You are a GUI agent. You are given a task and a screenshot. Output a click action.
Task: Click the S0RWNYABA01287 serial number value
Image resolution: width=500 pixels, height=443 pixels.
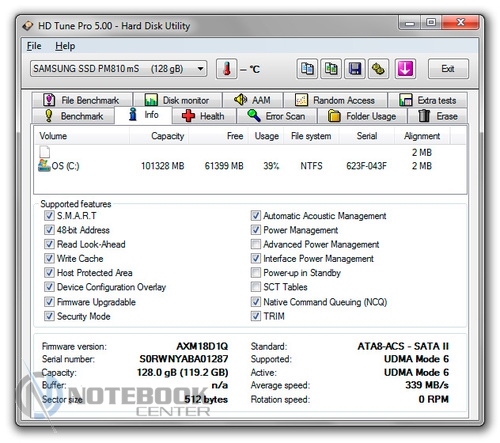click(184, 359)
